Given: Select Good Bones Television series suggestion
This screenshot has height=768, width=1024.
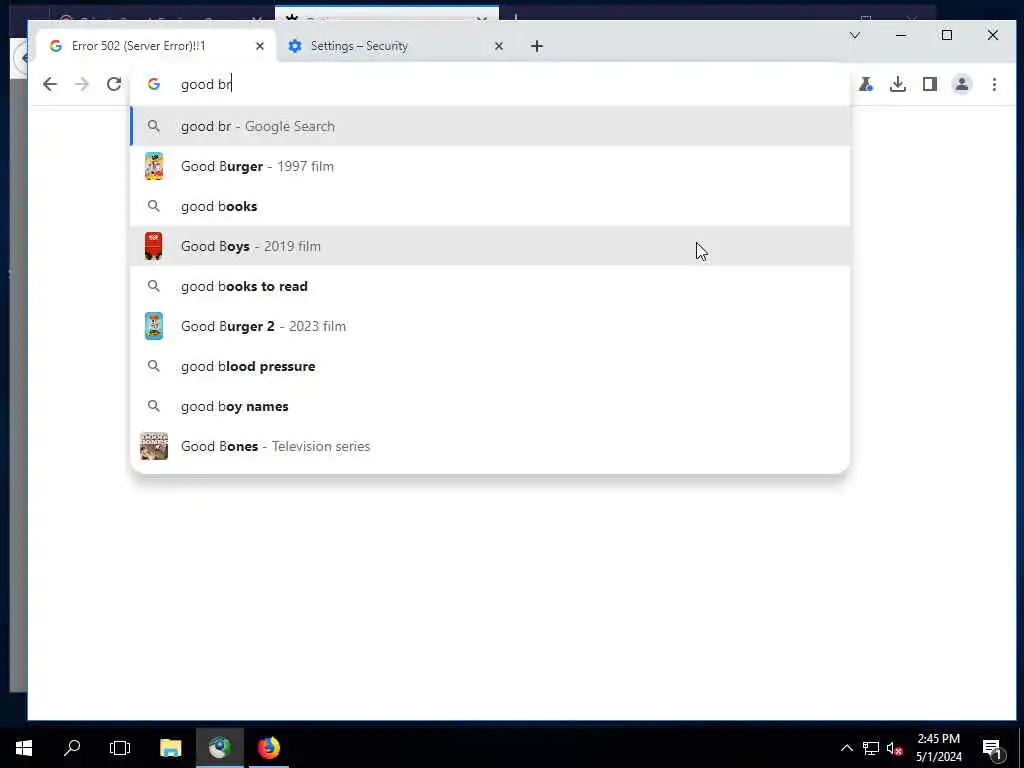Looking at the screenshot, I should coord(490,446).
